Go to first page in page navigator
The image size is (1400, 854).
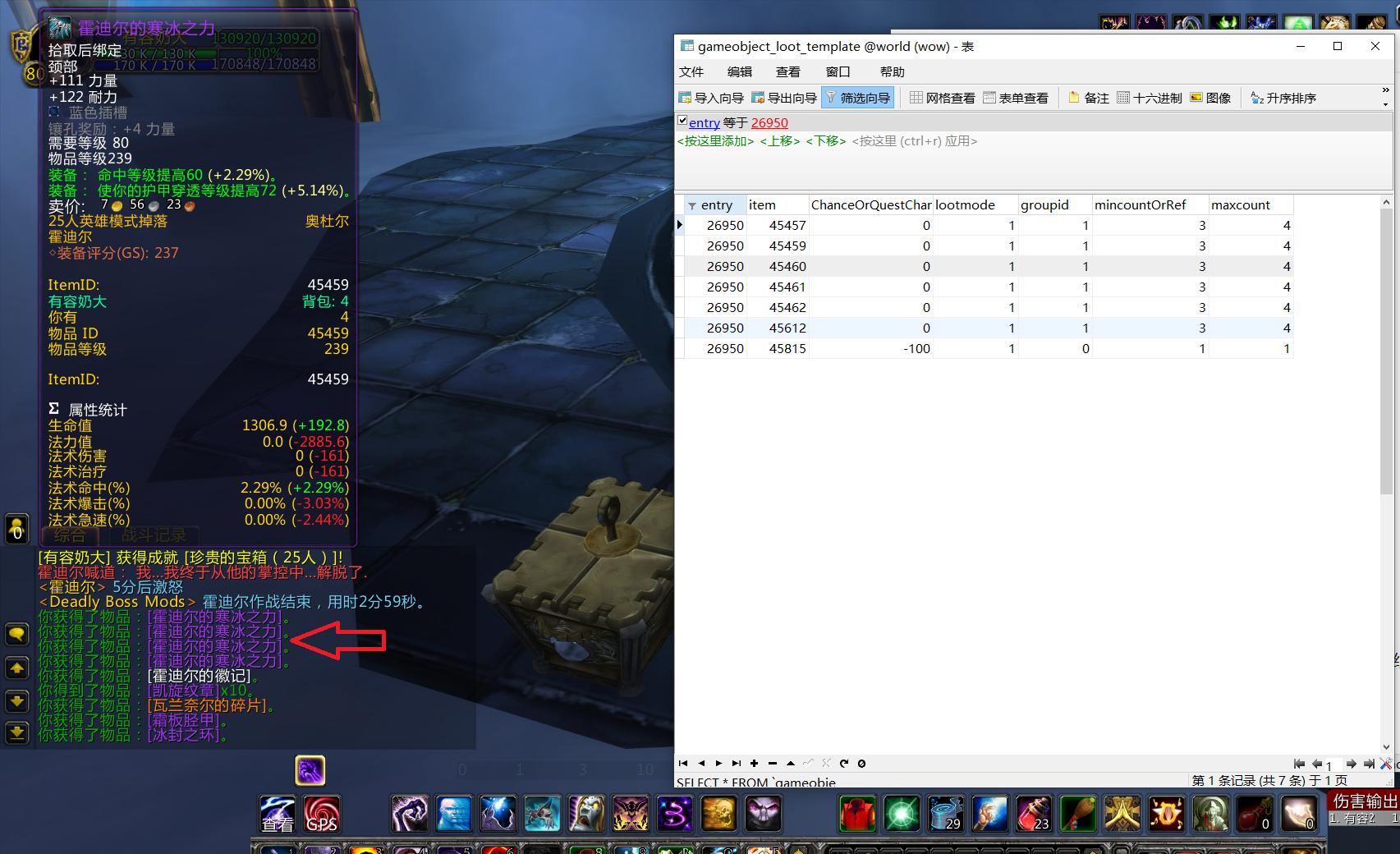[1299, 764]
